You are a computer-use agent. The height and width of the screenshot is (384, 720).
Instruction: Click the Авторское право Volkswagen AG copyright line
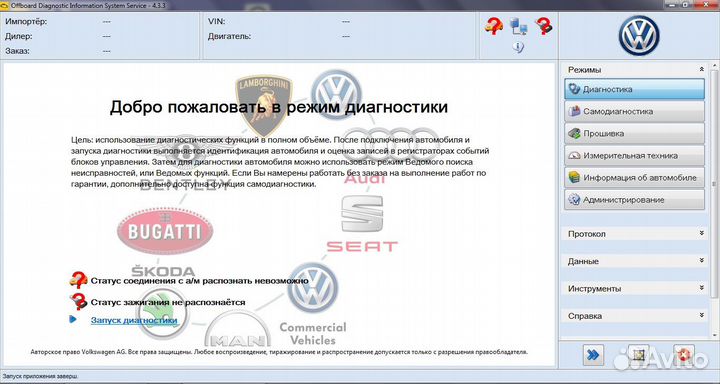[279, 352]
